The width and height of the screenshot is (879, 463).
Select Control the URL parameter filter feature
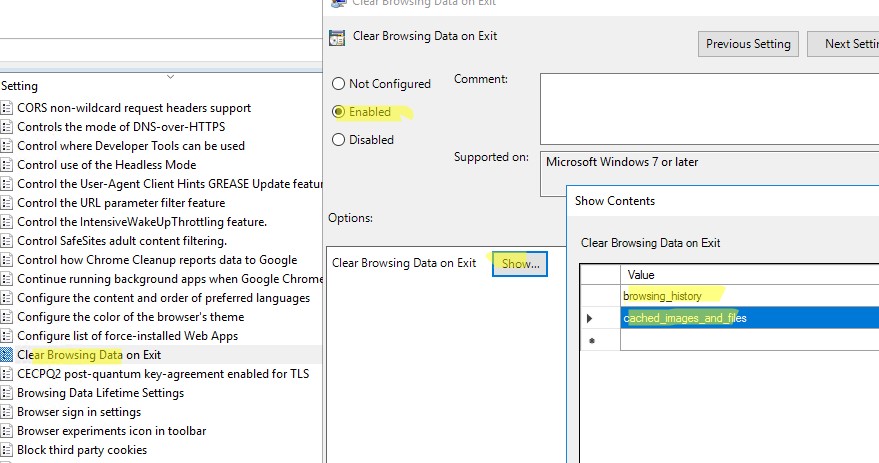[121, 203]
